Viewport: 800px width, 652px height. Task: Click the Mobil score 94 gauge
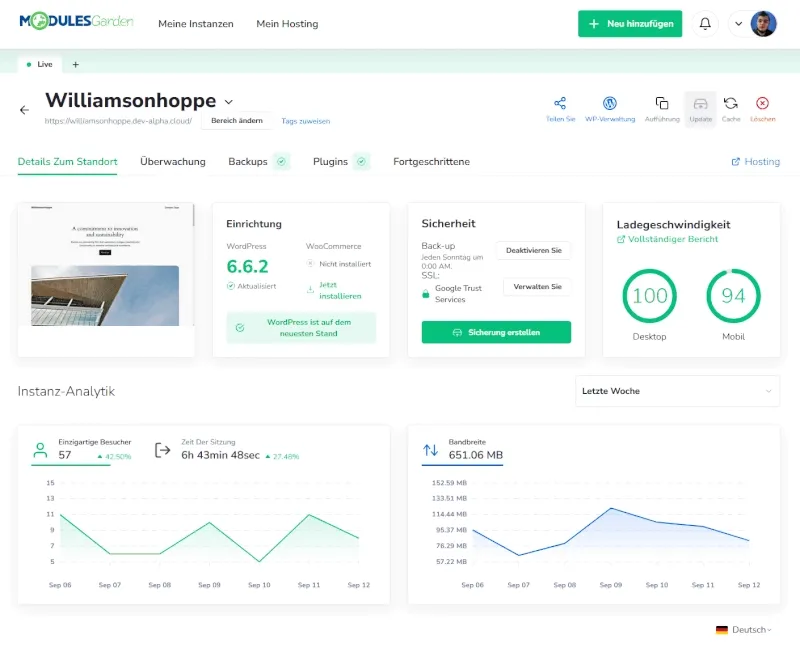[733, 296]
